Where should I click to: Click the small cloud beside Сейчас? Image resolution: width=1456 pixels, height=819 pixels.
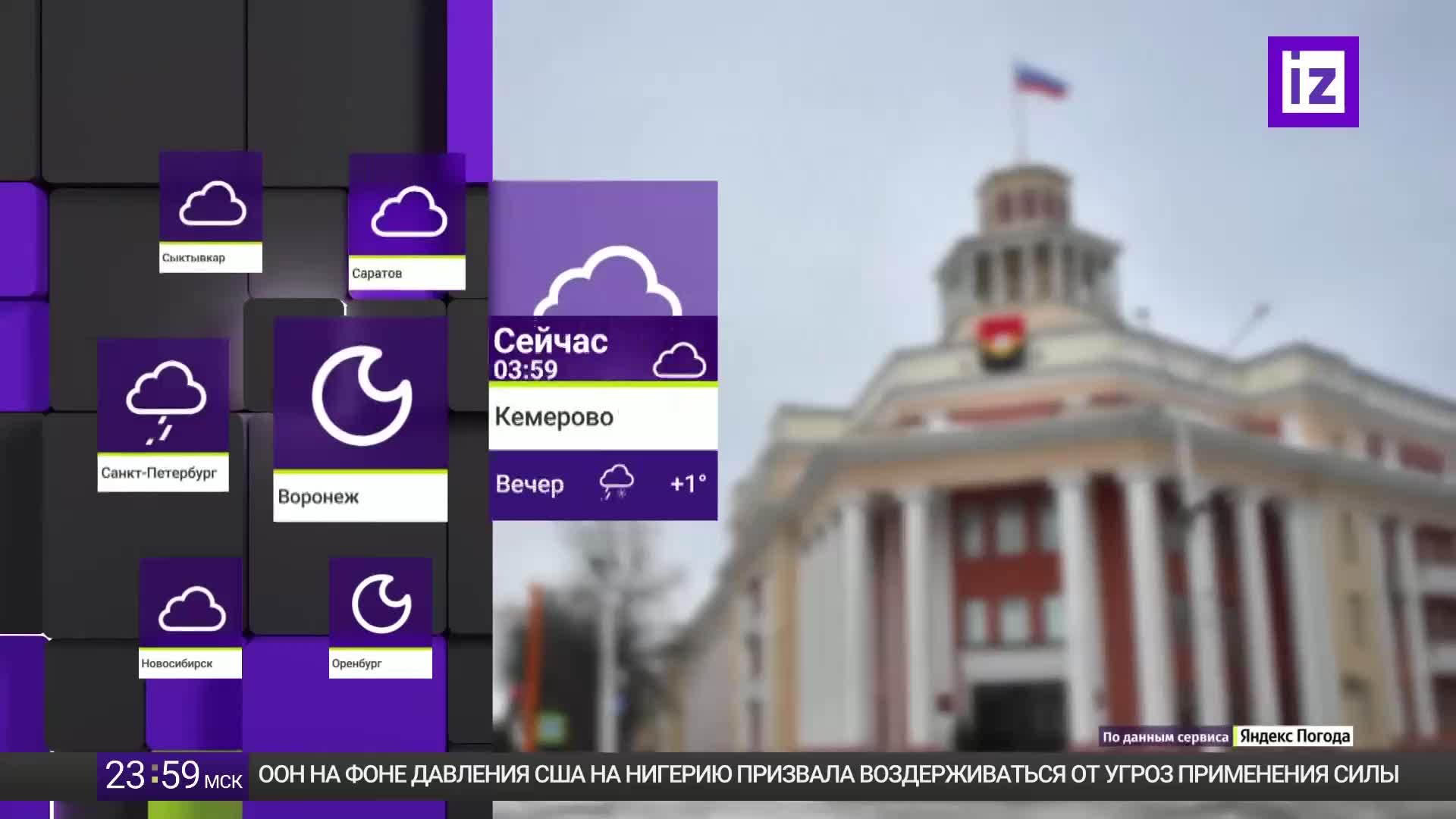tap(679, 360)
